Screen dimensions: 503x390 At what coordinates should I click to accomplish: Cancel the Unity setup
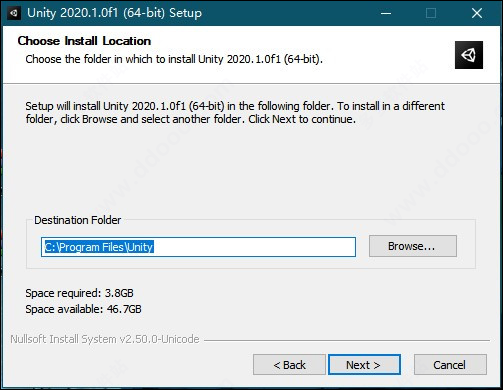[x=450, y=365]
